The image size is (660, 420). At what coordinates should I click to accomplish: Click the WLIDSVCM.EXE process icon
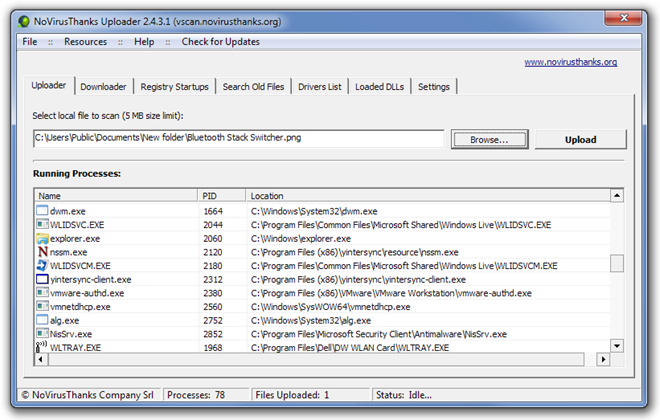click(42, 265)
